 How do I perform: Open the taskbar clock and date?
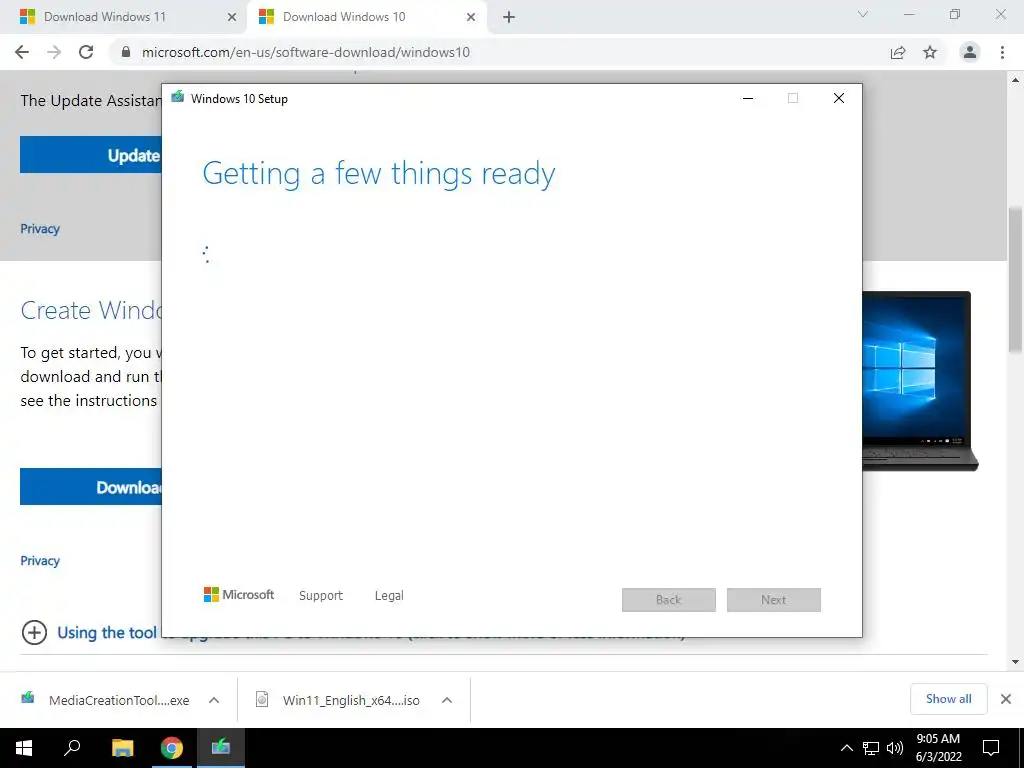tap(938, 748)
